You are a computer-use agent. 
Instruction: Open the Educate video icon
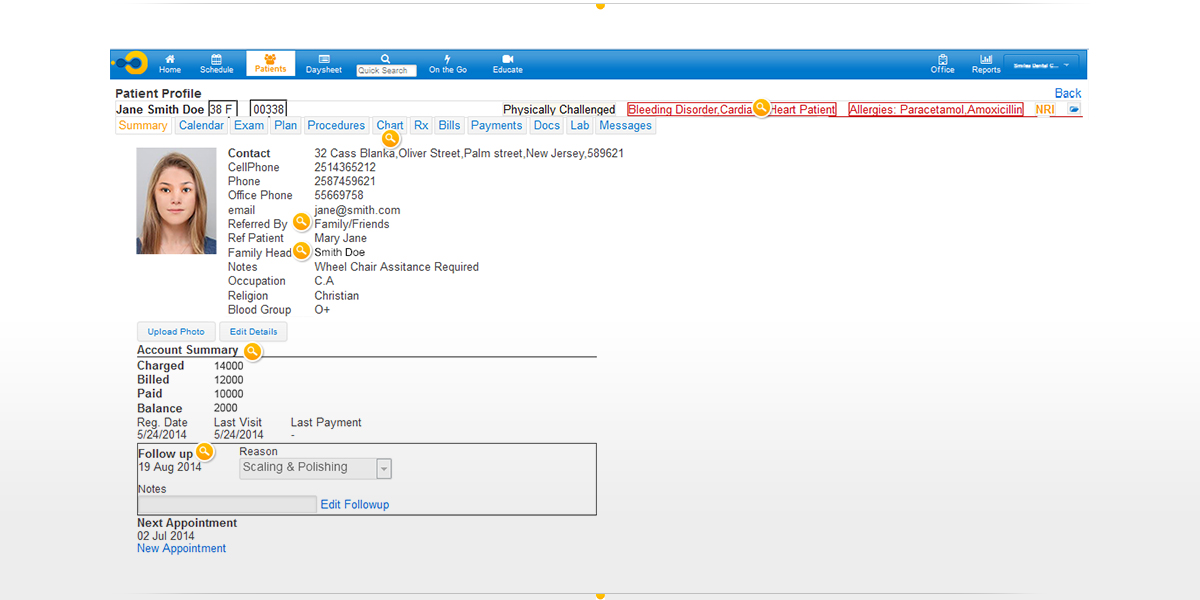tap(507, 60)
